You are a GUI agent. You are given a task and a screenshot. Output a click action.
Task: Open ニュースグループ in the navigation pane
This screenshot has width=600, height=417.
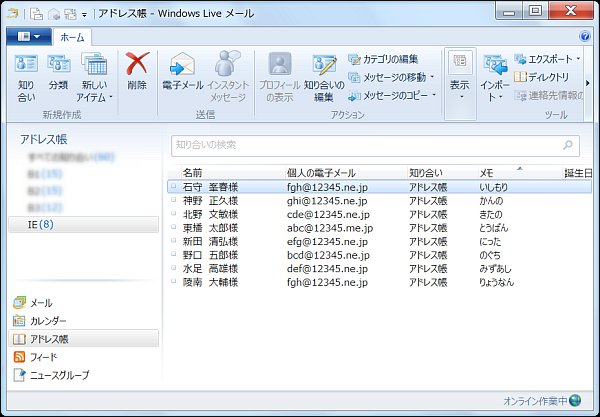point(51,375)
